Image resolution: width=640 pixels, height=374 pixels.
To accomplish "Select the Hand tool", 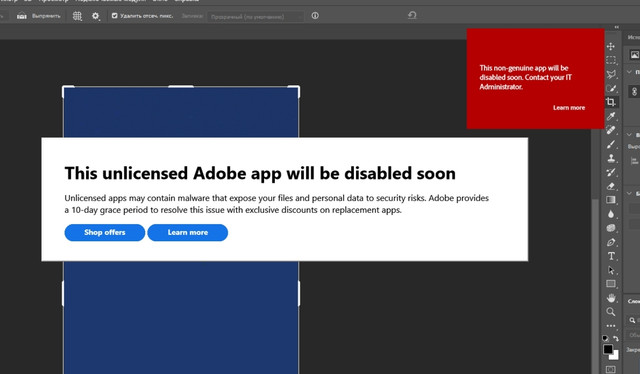I will pyautogui.click(x=611, y=298).
